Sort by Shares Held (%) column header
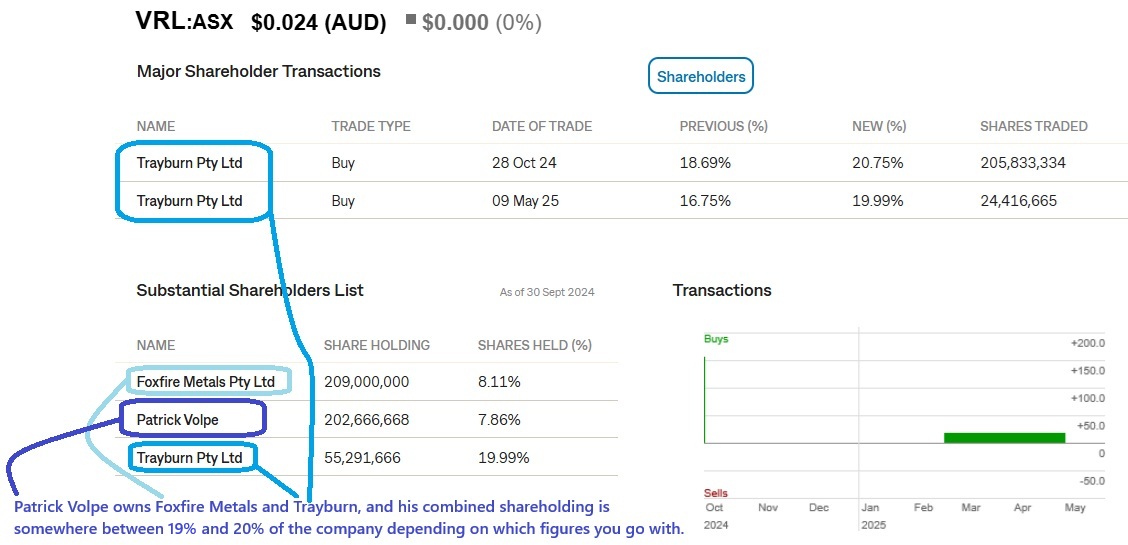Viewport: 1128px width, 545px height. pyautogui.click(x=535, y=345)
